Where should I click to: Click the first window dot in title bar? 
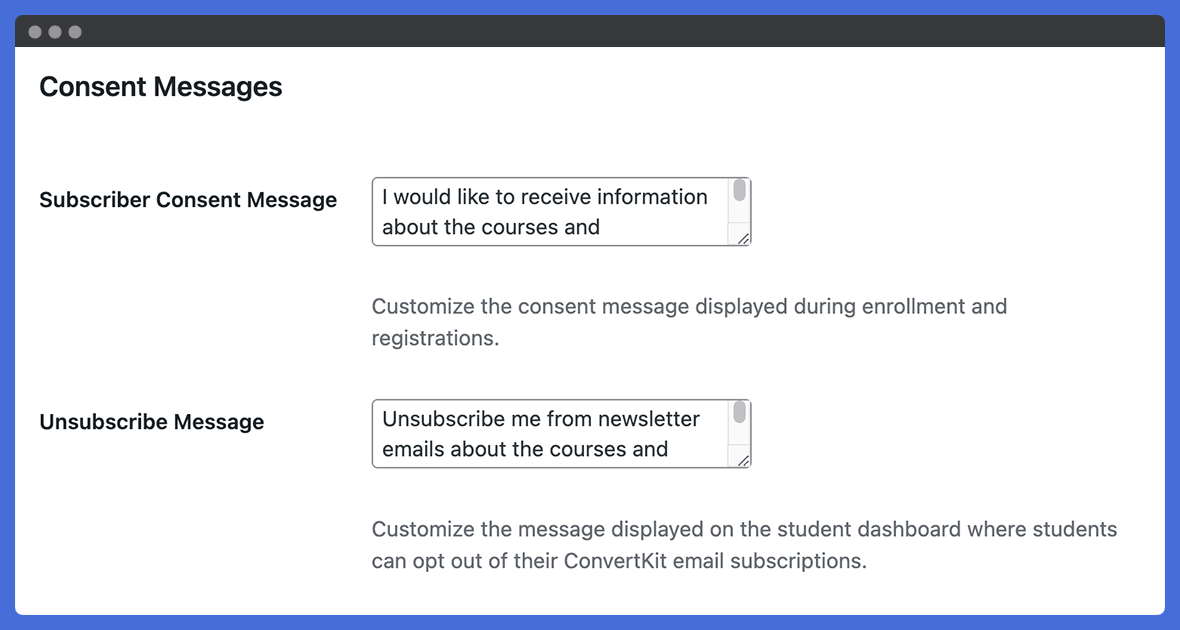point(35,32)
